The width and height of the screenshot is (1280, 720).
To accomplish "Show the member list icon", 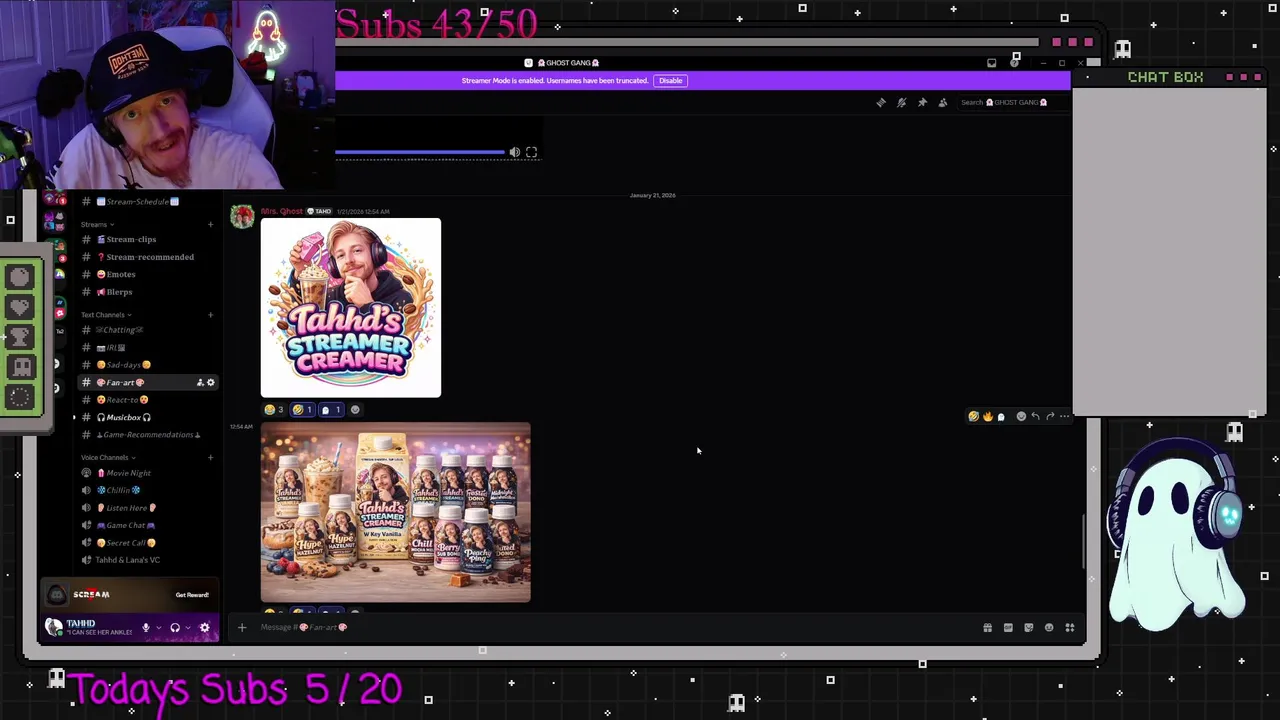I will (x=942, y=102).
